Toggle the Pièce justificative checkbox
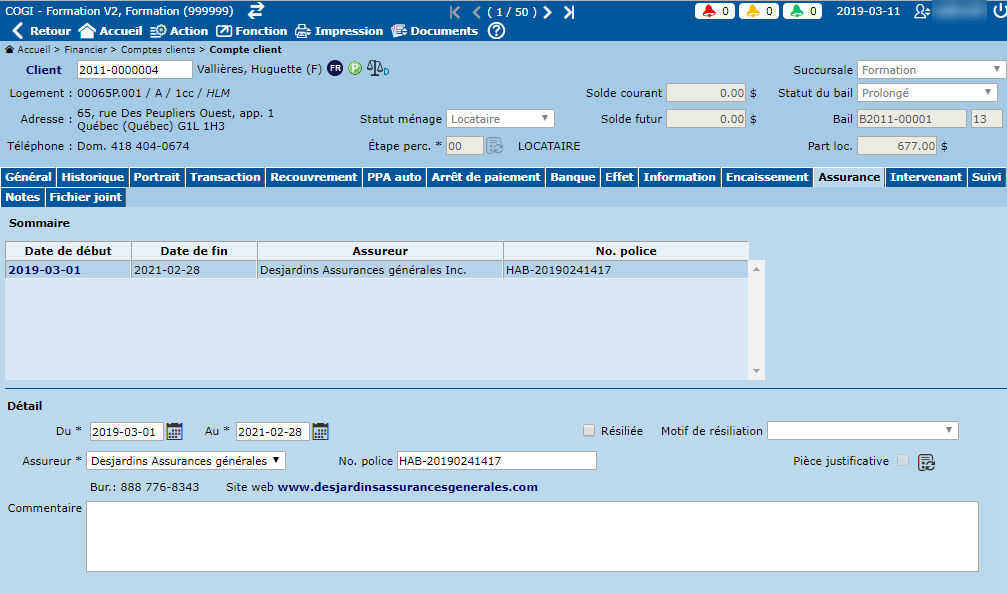Viewport: 1007px width, 594px height. tap(903, 461)
